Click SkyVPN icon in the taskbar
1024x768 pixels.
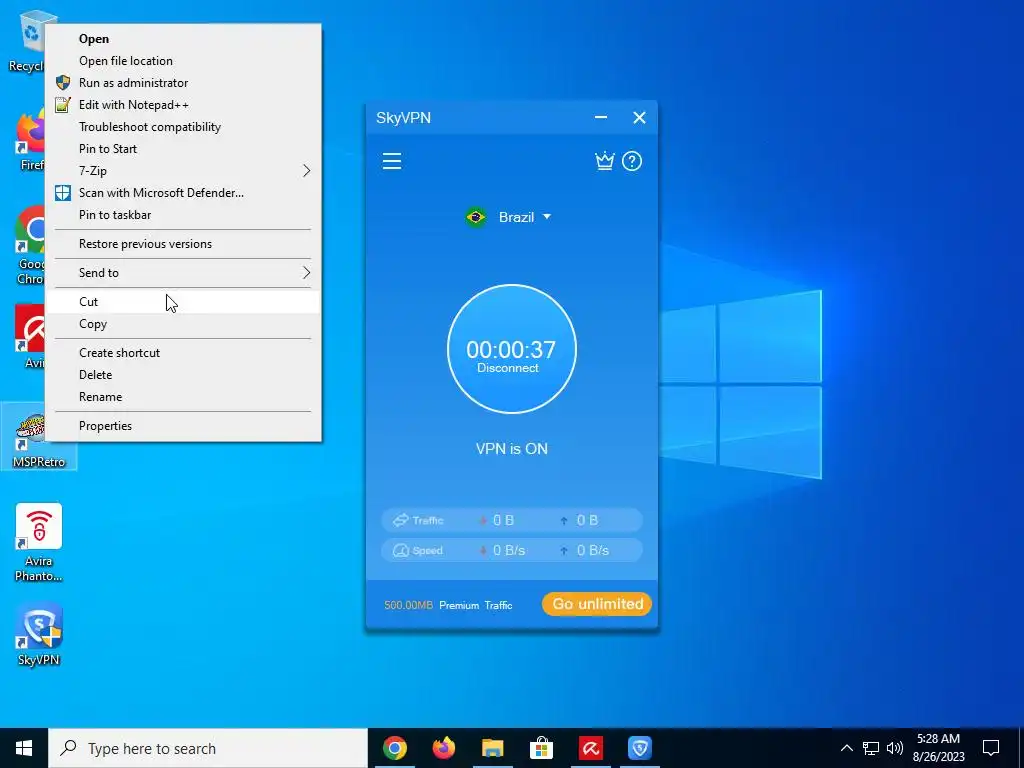639,748
